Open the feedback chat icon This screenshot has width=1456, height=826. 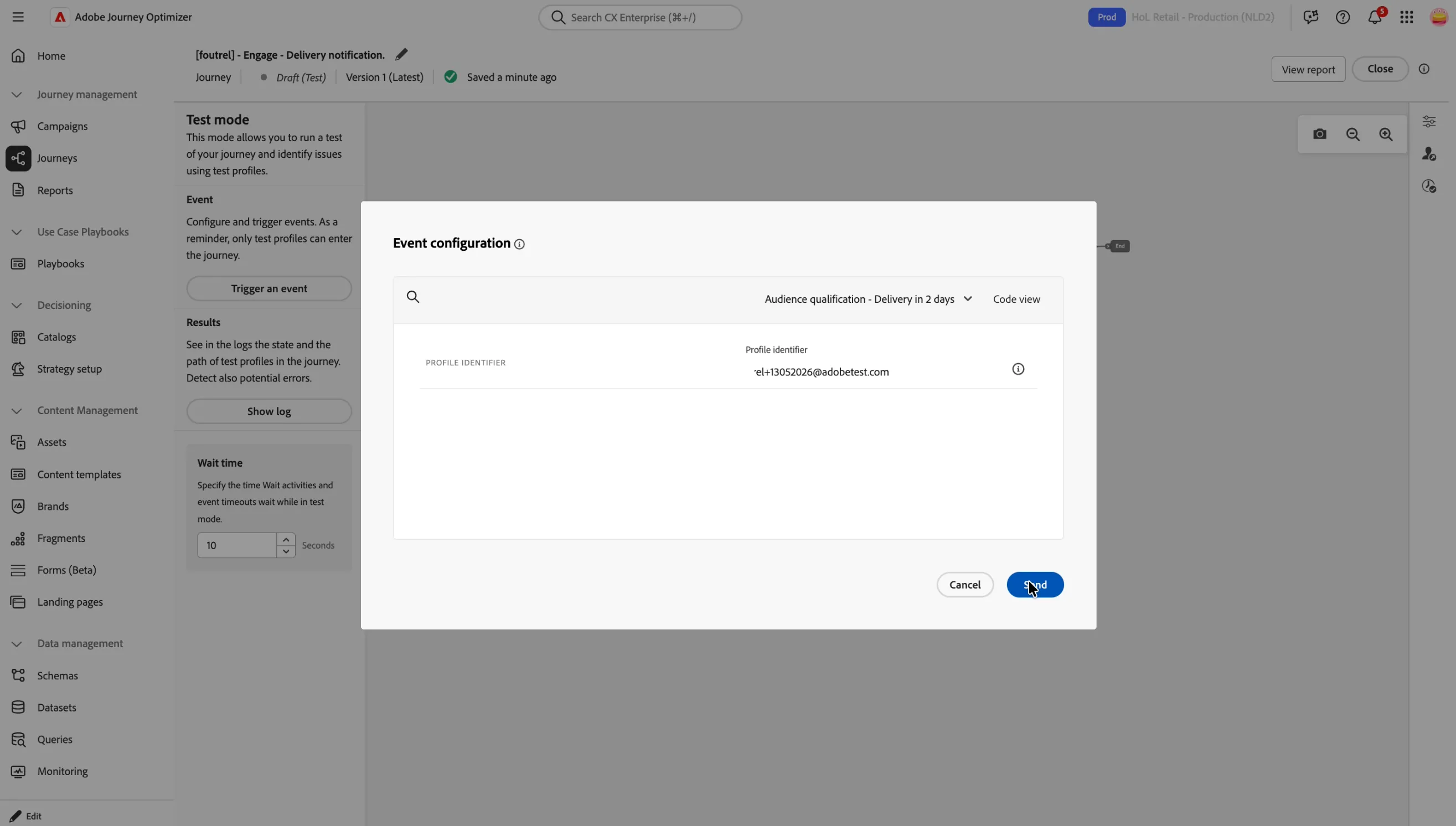1310,17
